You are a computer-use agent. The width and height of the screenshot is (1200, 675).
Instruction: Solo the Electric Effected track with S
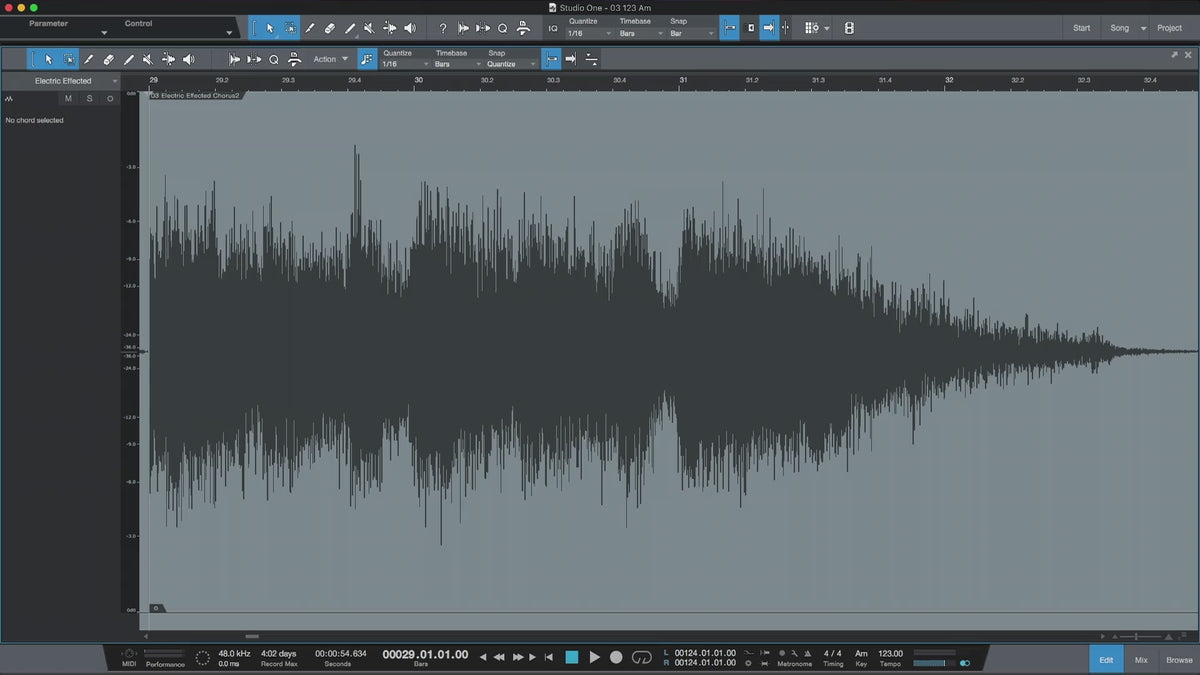89,98
